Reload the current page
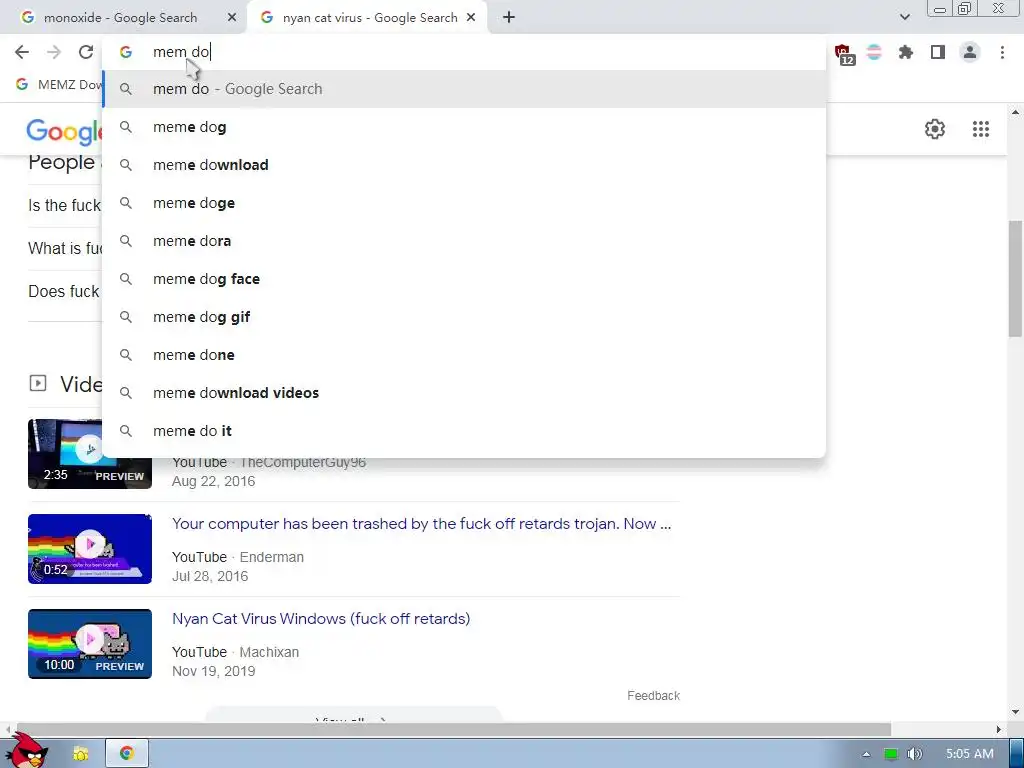This screenshot has height=768, width=1024. click(x=86, y=52)
